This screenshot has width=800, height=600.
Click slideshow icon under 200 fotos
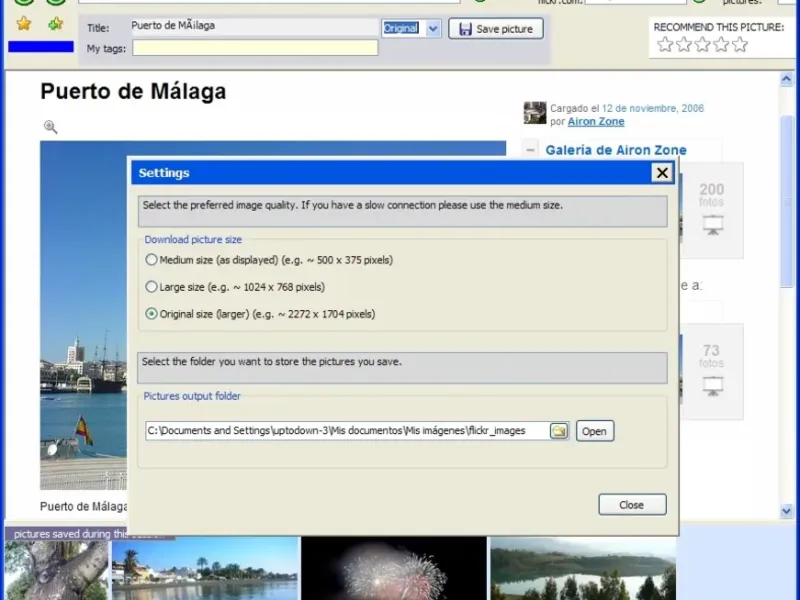click(713, 224)
